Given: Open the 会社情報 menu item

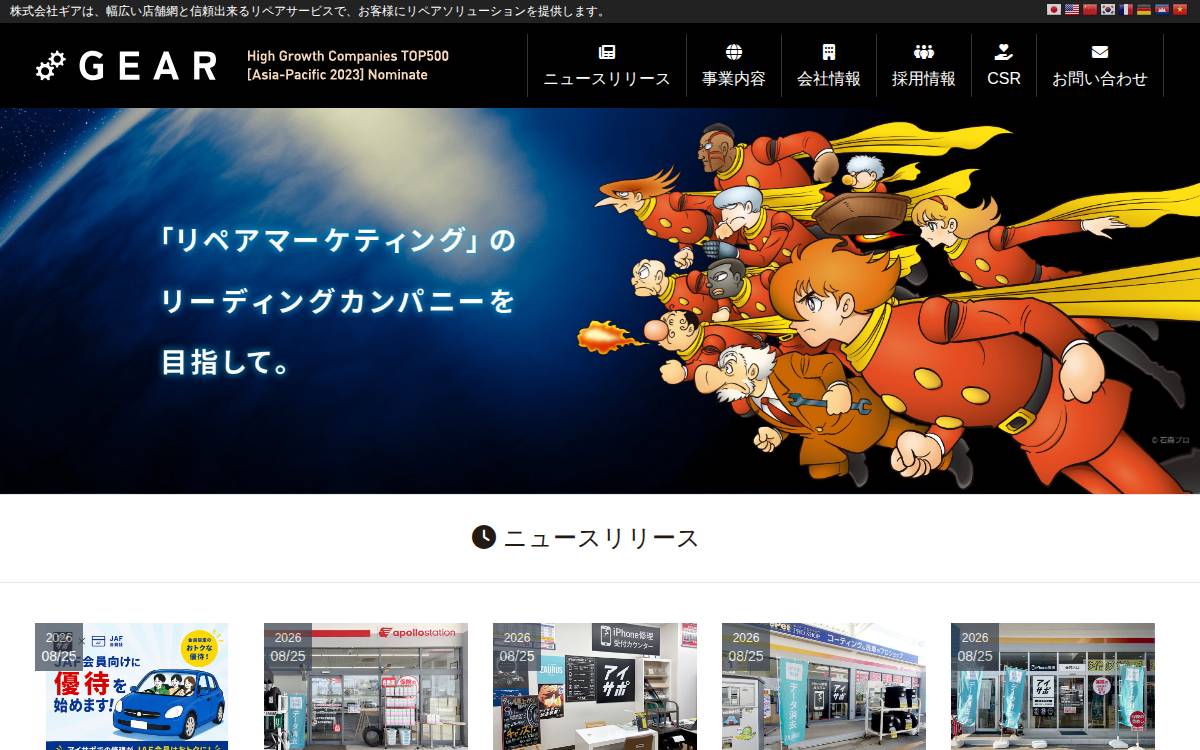Looking at the screenshot, I should (x=829, y=66).
